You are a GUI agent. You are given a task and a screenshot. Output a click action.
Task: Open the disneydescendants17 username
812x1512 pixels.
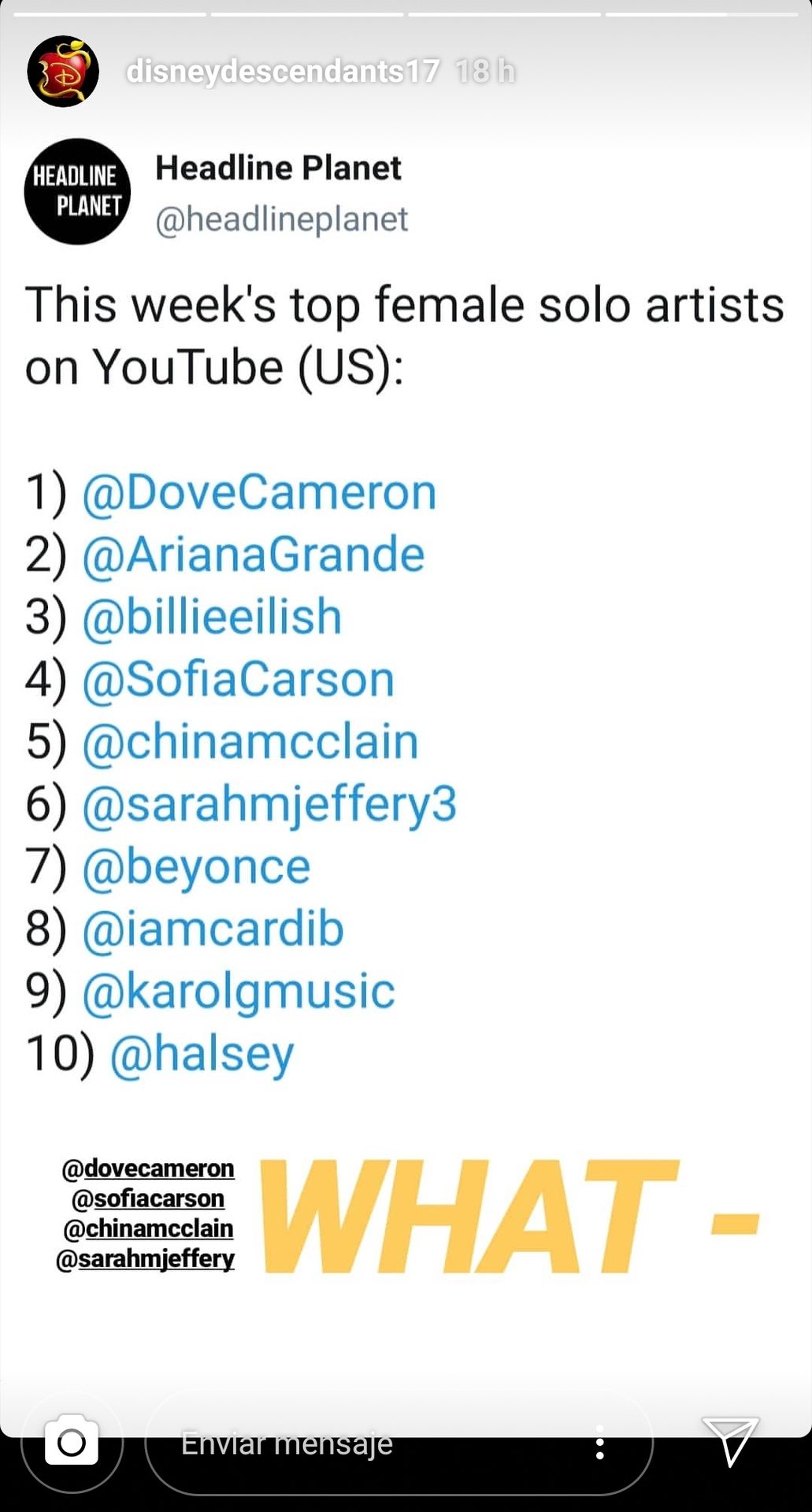(283, 72)
